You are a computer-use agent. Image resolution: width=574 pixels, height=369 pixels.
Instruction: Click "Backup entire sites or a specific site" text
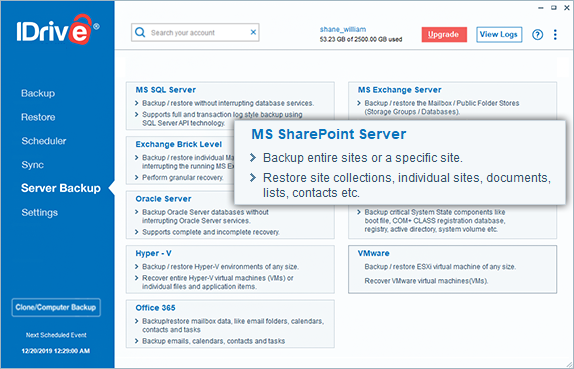[363, 158]
